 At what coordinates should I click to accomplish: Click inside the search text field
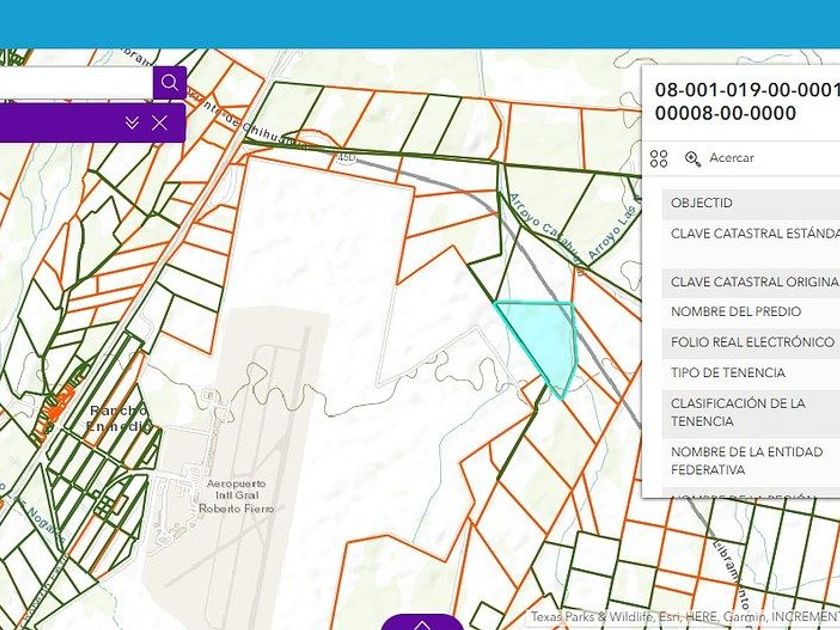[75, 83]
